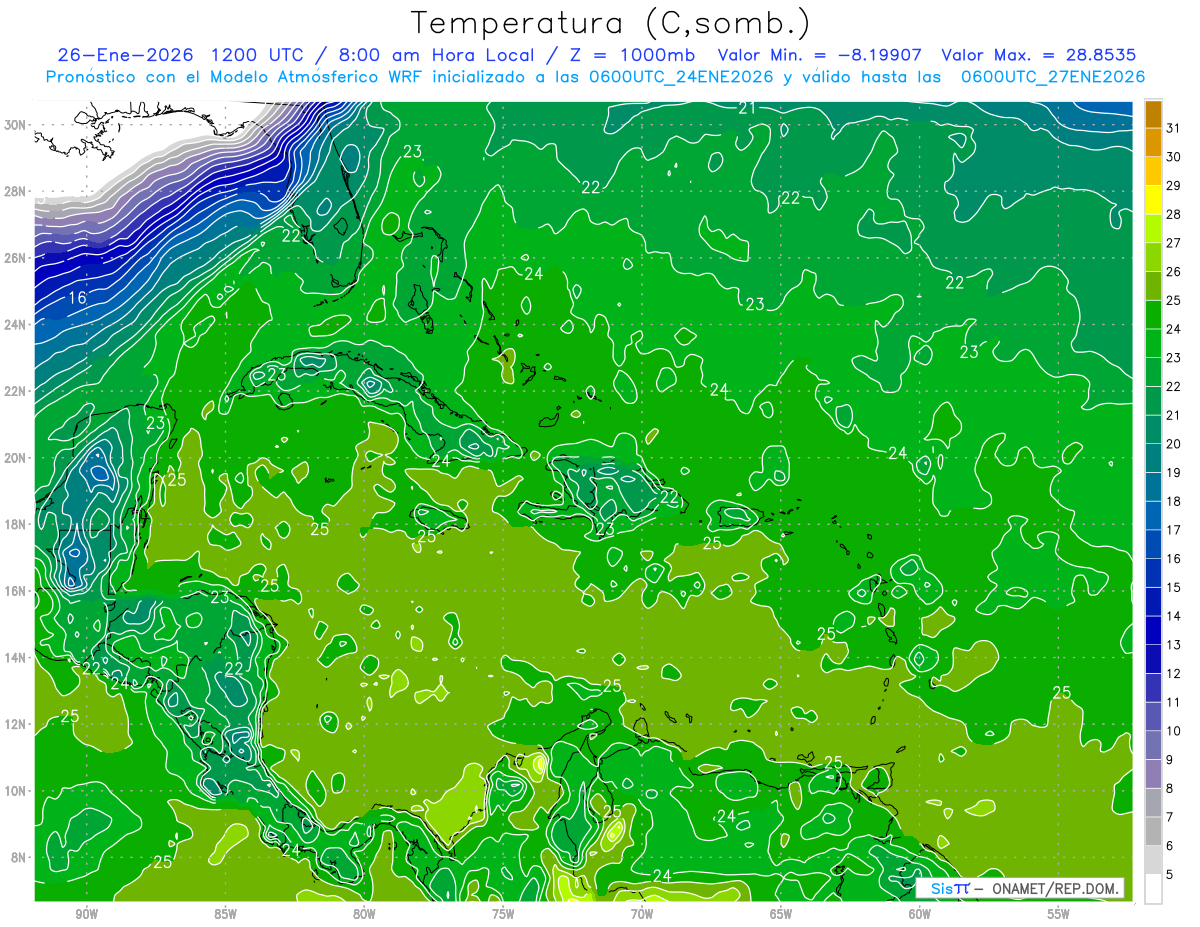
Task: Click the "16N" latitude axis label
Action: (17, 591)
